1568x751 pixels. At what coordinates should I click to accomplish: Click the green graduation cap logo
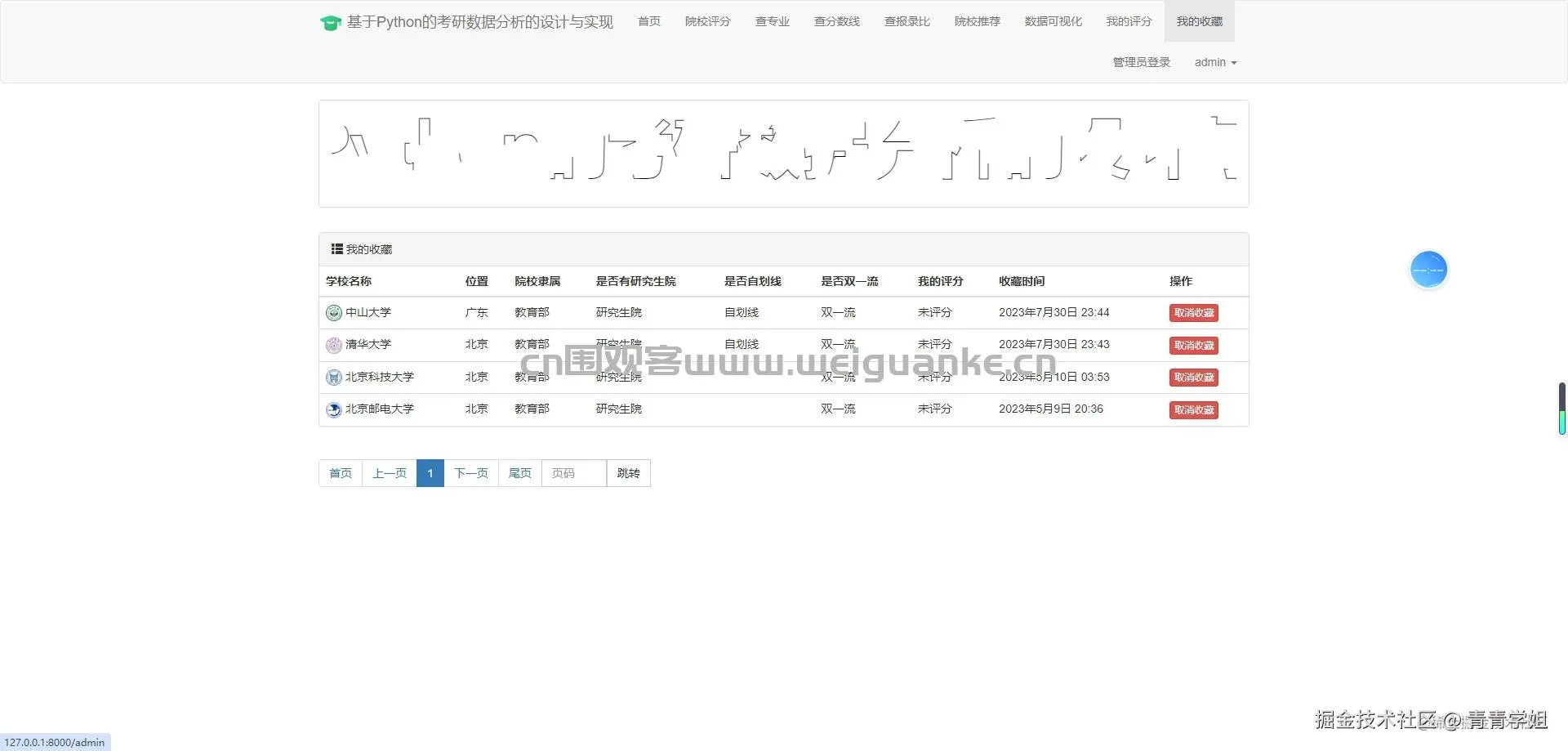click(330, 22)
